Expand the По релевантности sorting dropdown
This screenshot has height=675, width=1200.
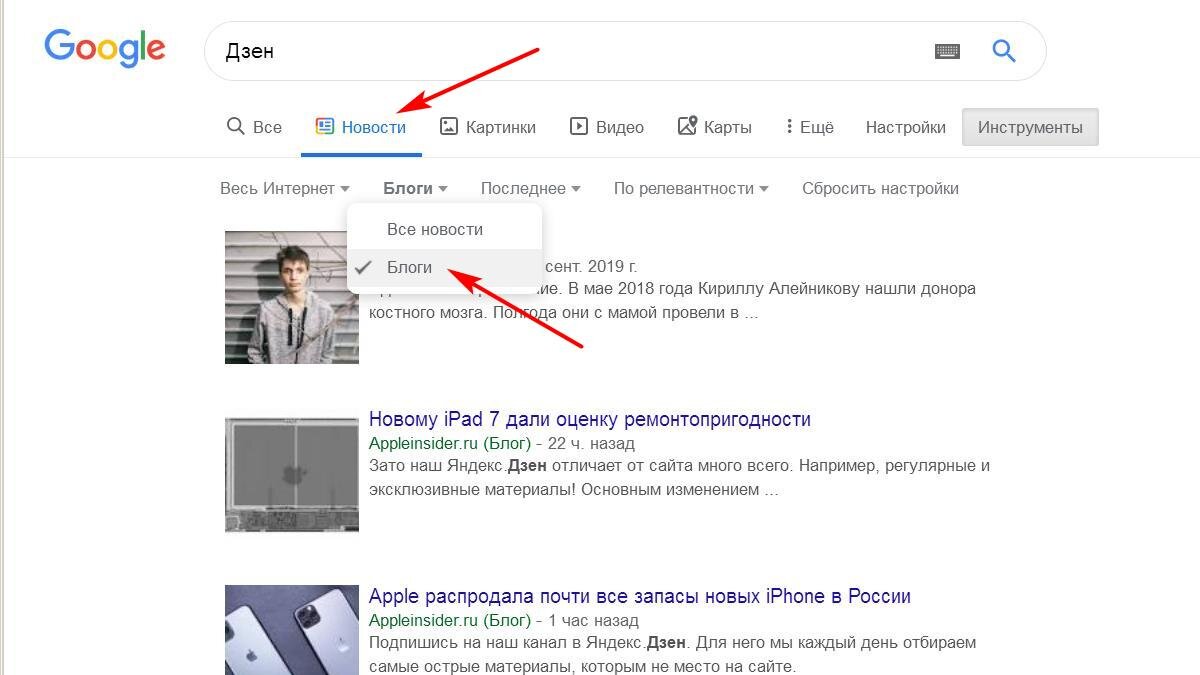coord(691,188)
